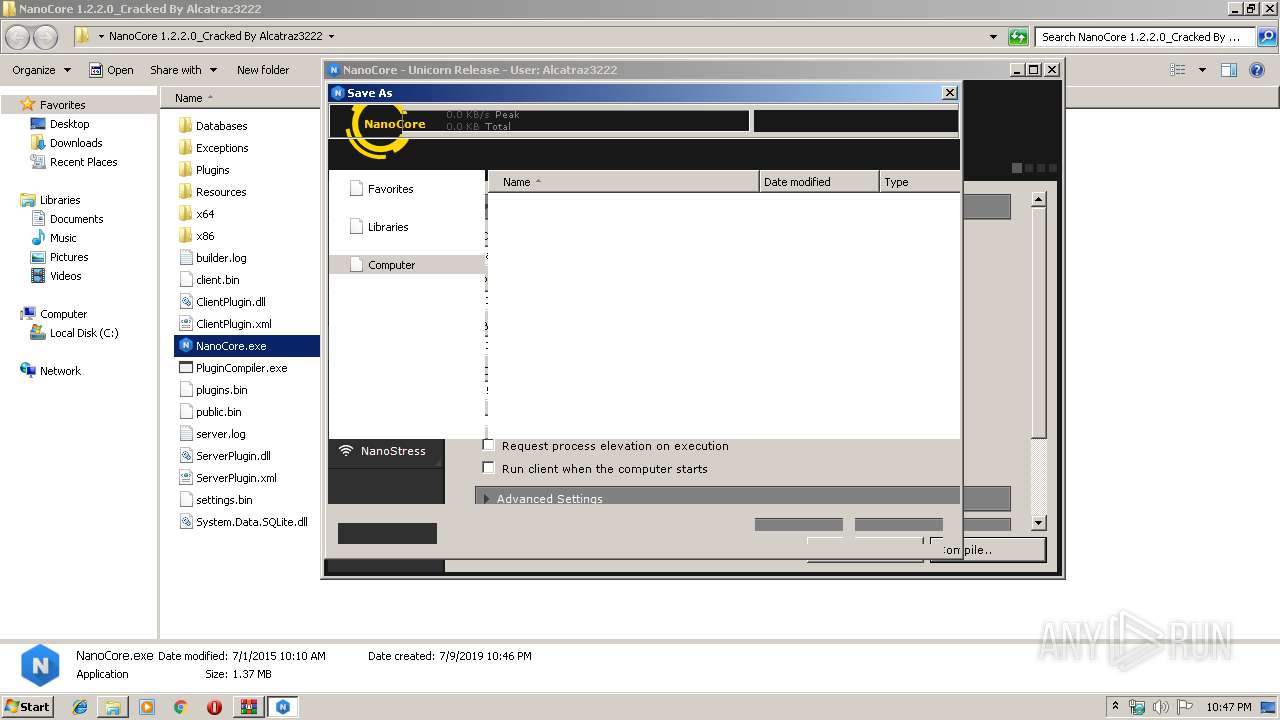This screenshot has height=720, width=1280.
Task: Switch to NanoCore taskbar button
Action: 283,707
